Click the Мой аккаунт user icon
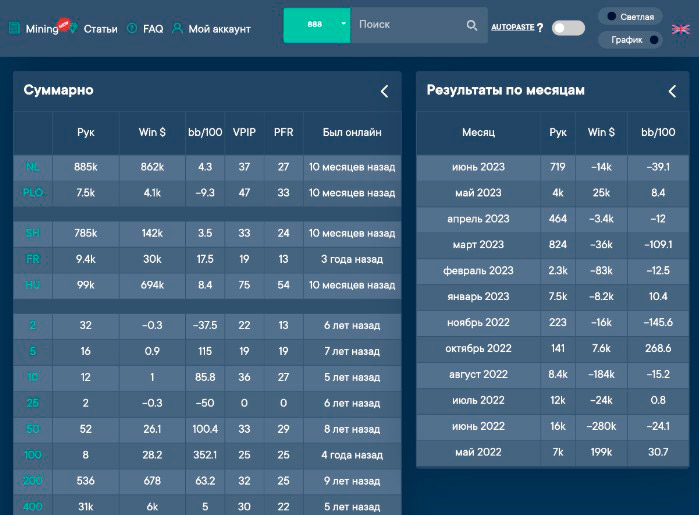Viewport: 699px width, 515px height. point(177,29)
